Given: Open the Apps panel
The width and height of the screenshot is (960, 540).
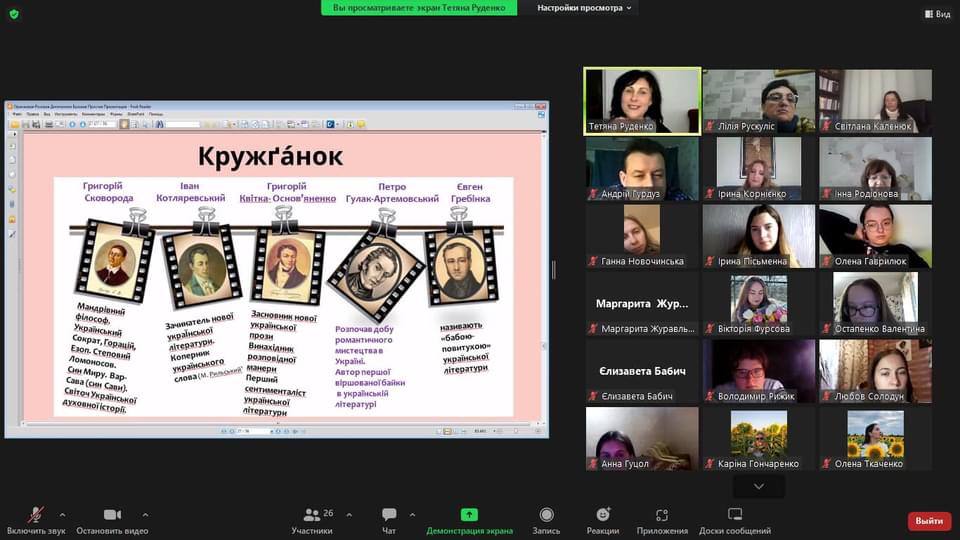Looking at the screenshot, I should (662, 515).
